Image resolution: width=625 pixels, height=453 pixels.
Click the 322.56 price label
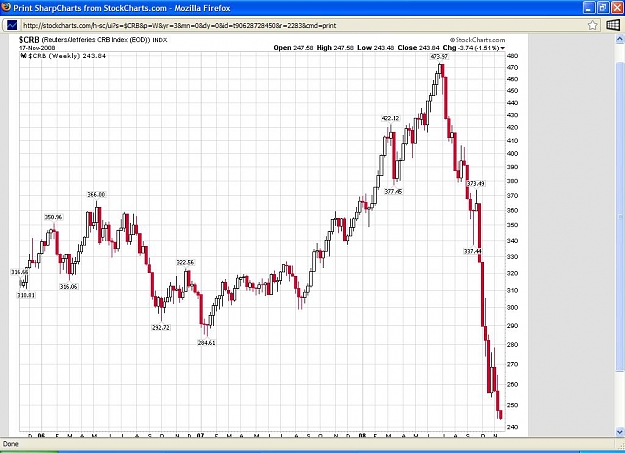click(185, 262)
